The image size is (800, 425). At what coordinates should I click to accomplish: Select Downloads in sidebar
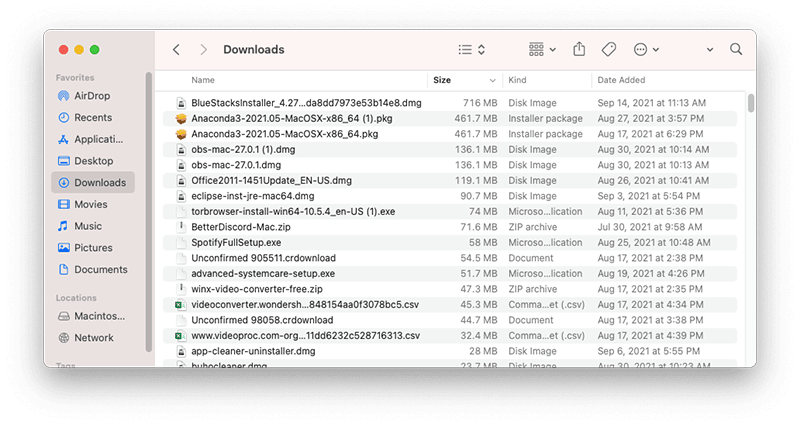click(93, 183)
